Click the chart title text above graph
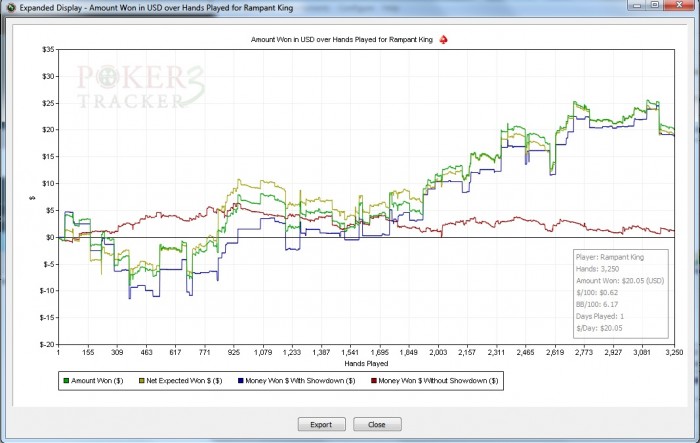 point(342,40)
